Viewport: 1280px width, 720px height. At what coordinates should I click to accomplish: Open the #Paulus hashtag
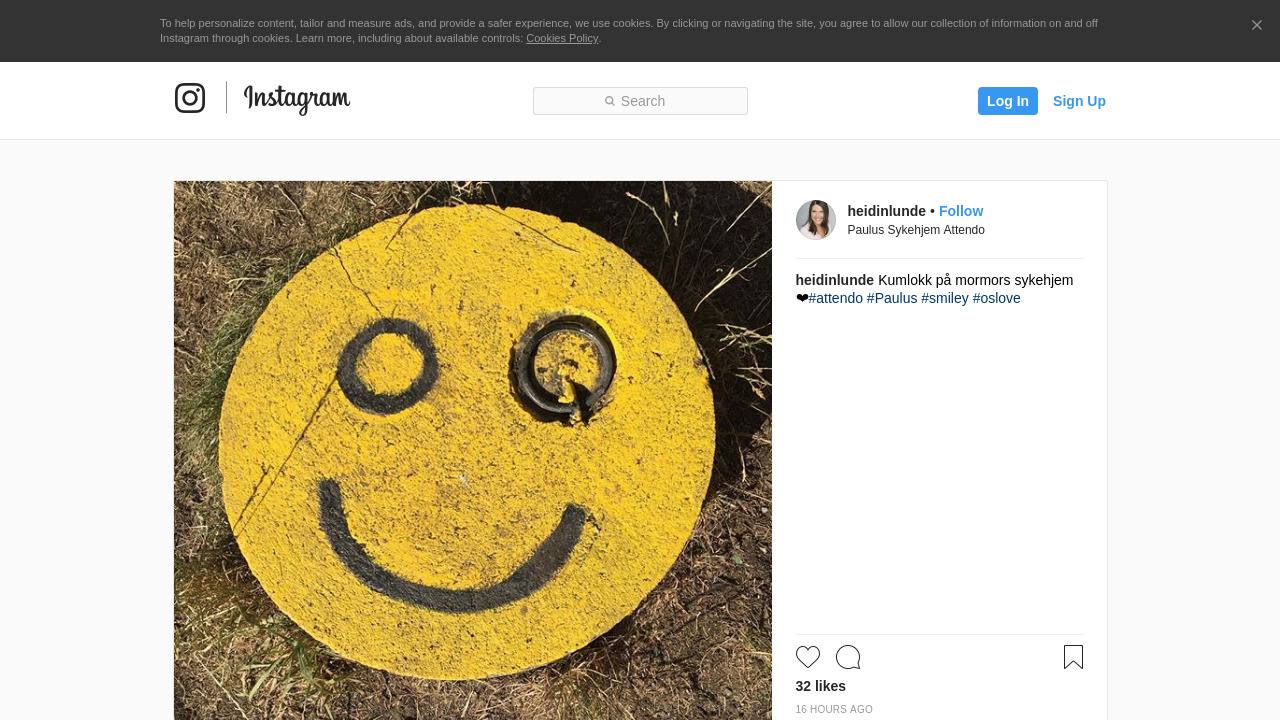point(892,298)
